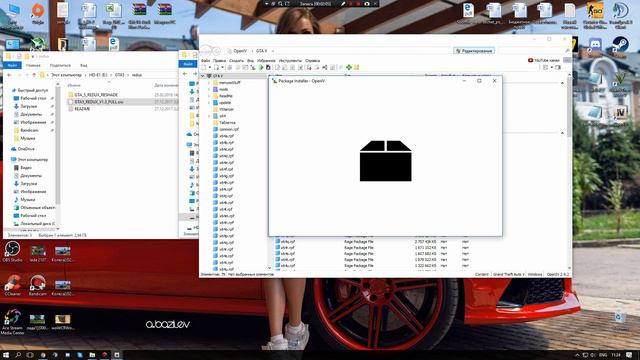This screenshot has height=360, width=640.
Task: Click the taskbar clock
Action: pos(616,355)
